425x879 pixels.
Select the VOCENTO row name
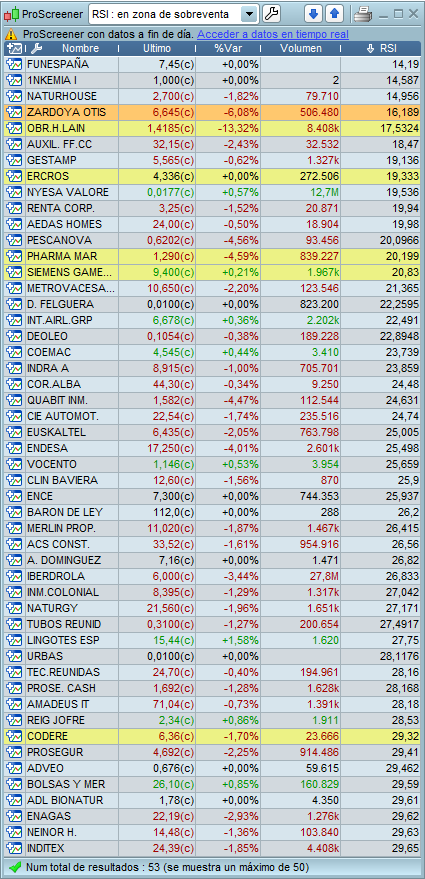tap(52, 464)
